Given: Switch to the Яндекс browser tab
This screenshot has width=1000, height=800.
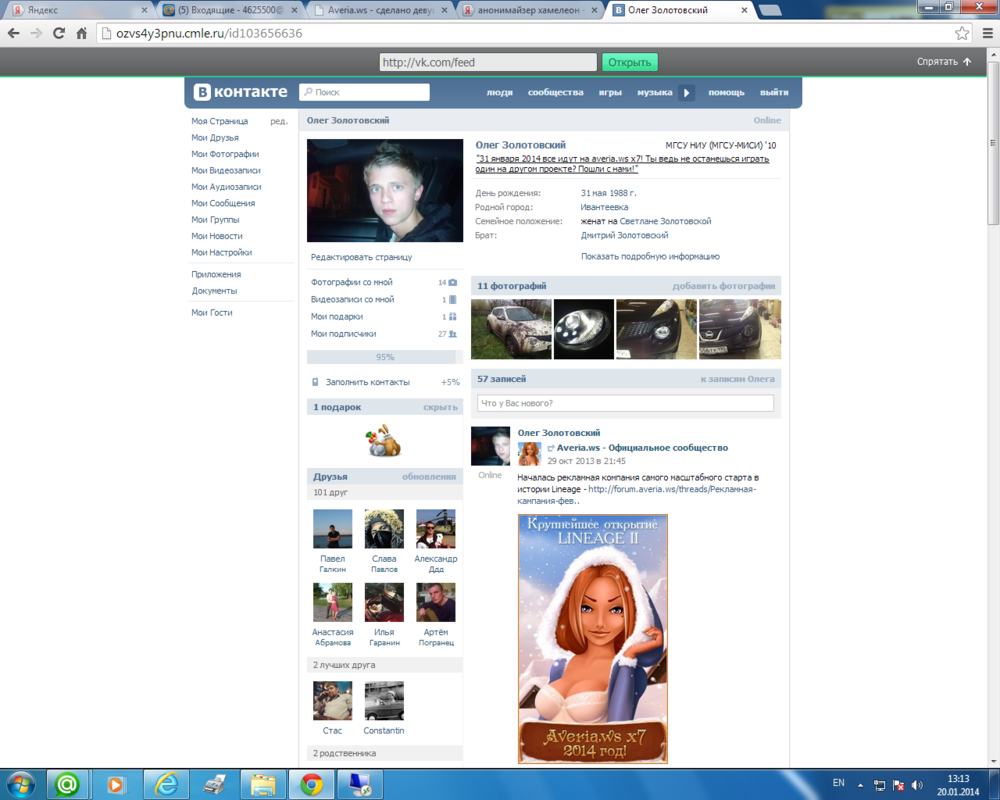Looking at the screenshot, I should click(x=75, y=10).
